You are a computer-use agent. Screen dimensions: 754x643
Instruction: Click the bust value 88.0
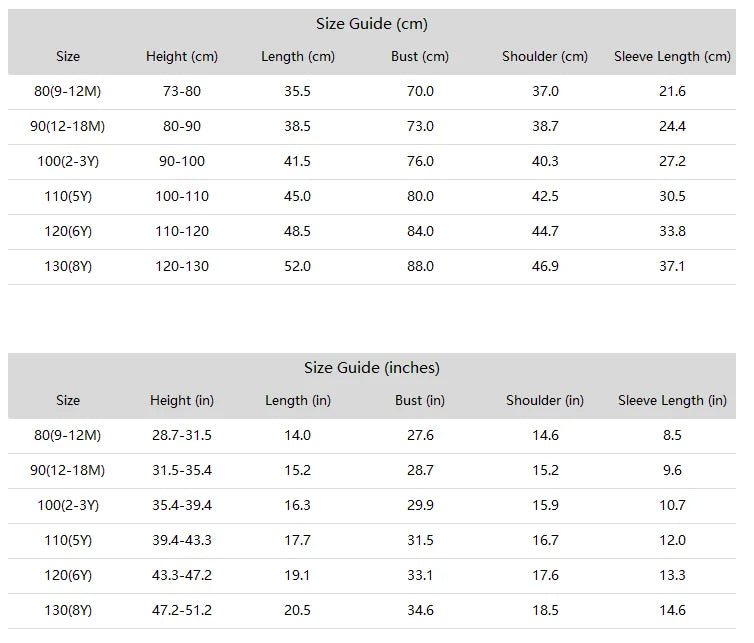(420, 266)
